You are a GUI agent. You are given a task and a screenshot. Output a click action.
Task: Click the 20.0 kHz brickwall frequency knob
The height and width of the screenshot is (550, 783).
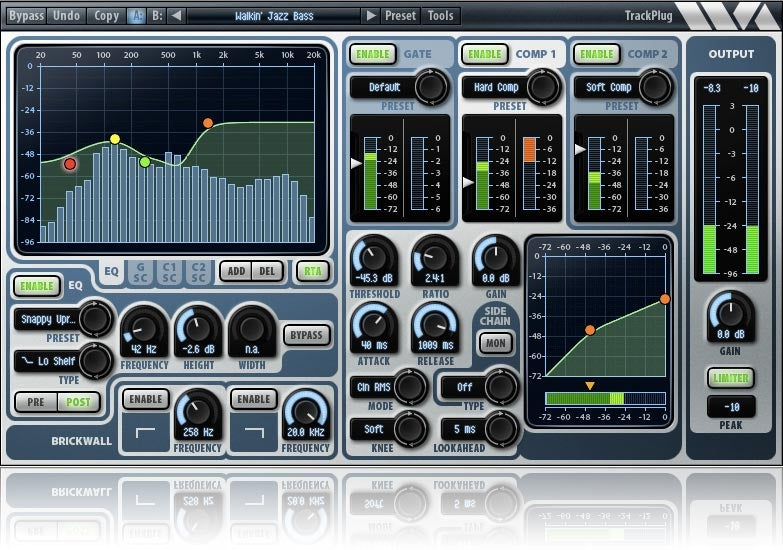pyautogui.click(x=306, y=412)
